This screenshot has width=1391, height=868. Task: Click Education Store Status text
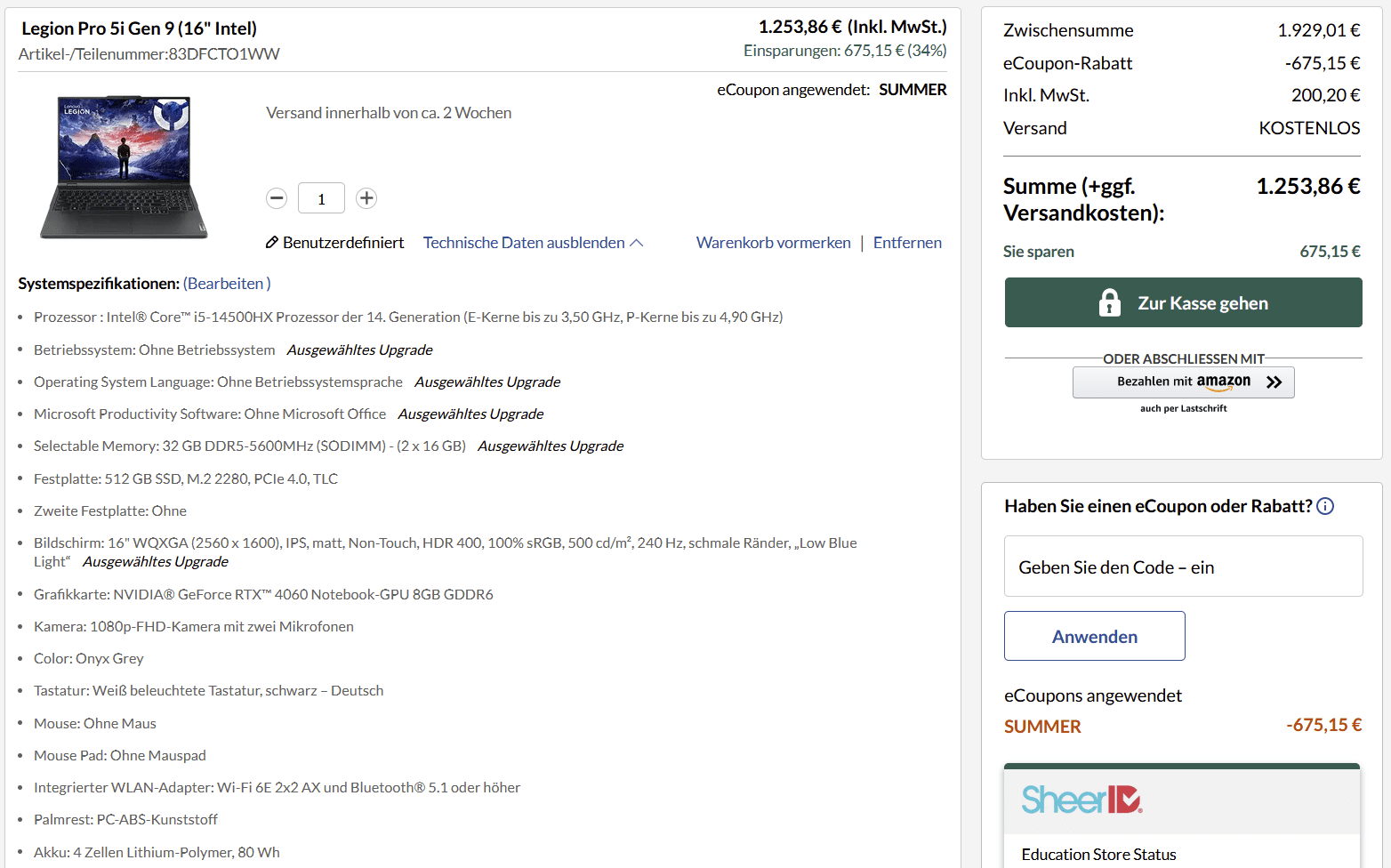1098,855
